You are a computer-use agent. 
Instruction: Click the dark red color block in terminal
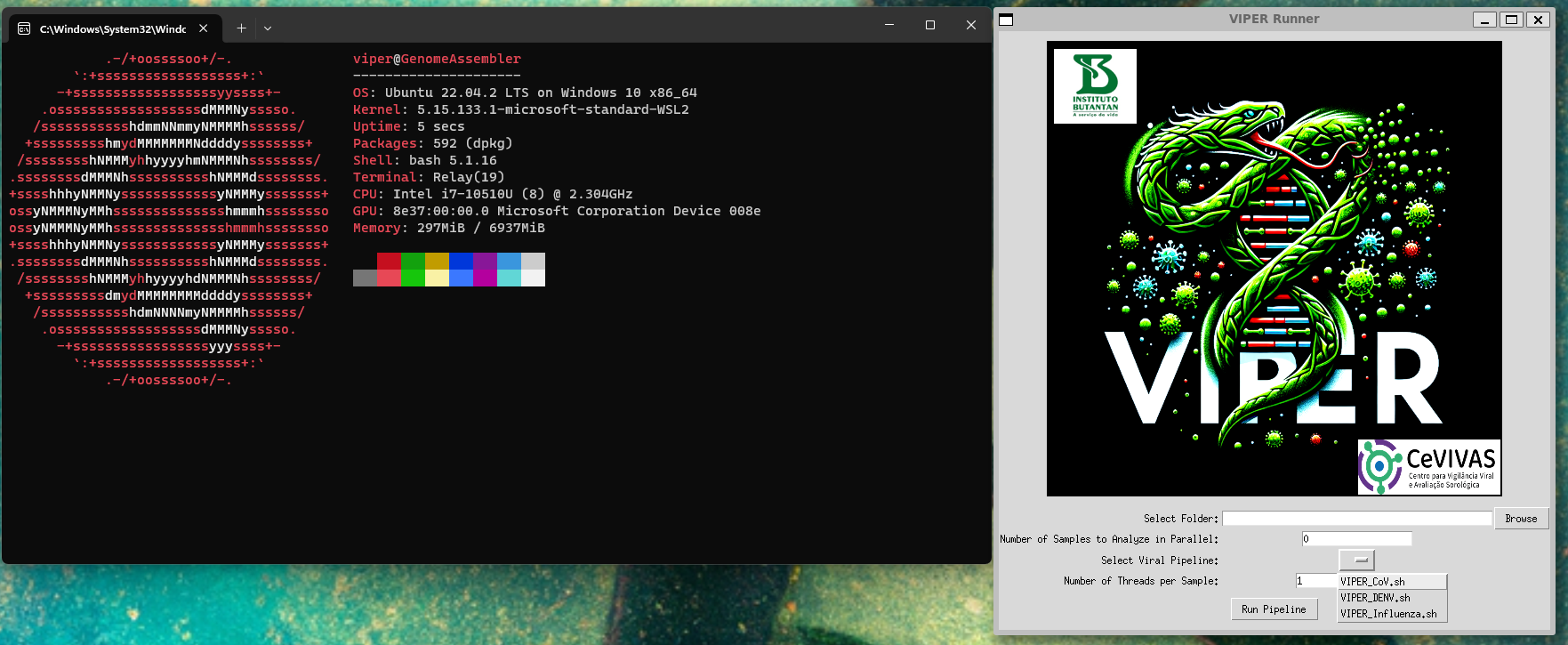click(389, 261)
